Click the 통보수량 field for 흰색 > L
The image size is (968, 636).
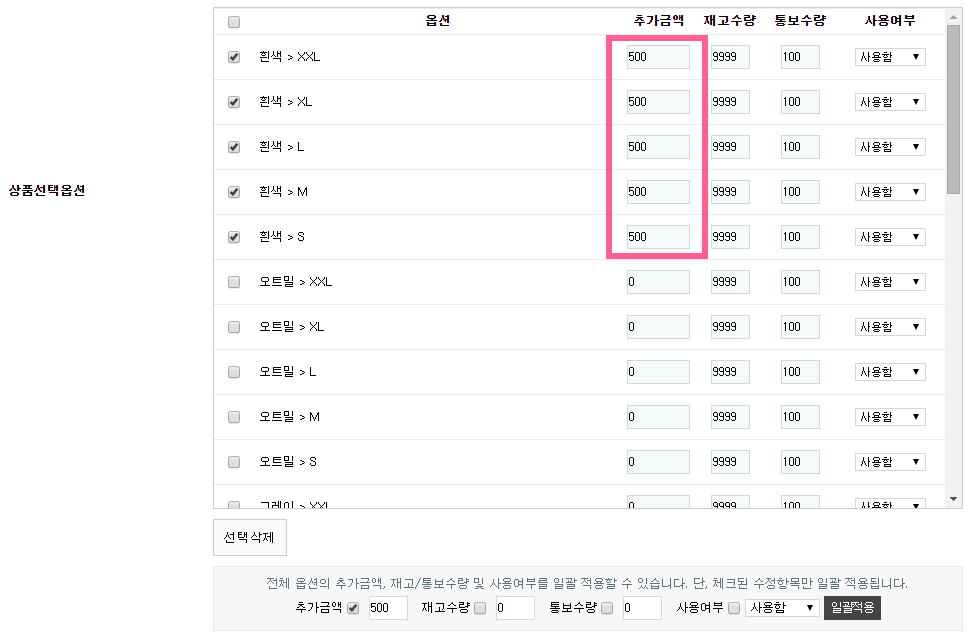tap(800, 147)
